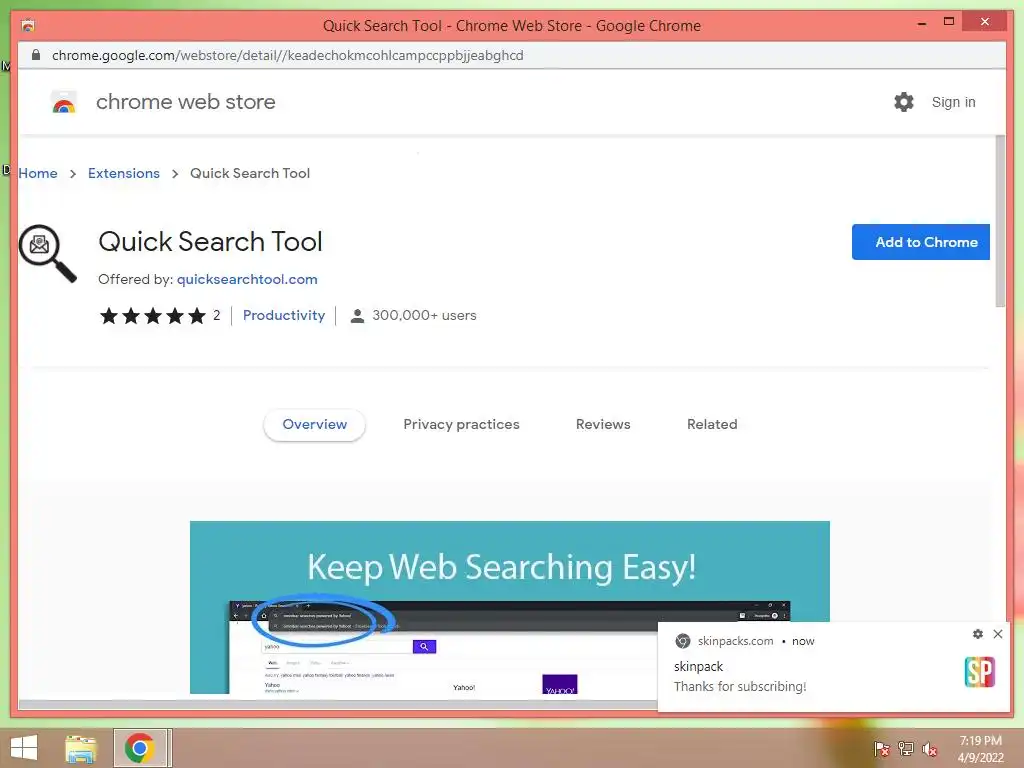This screenshot has height=768, width=1024.
Task: Go to Extensions in the breadcrumb
Action: click(x=123, y=173)
